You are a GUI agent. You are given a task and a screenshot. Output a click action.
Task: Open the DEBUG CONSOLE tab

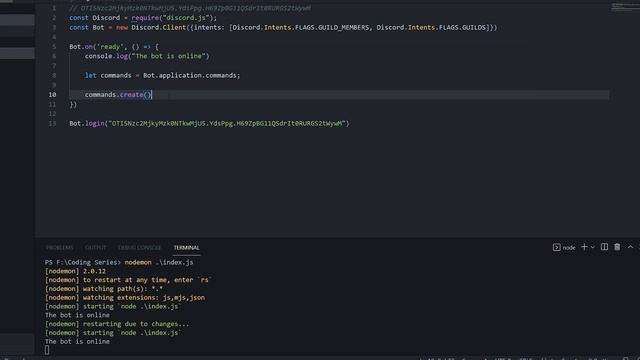tap(139, 248)
